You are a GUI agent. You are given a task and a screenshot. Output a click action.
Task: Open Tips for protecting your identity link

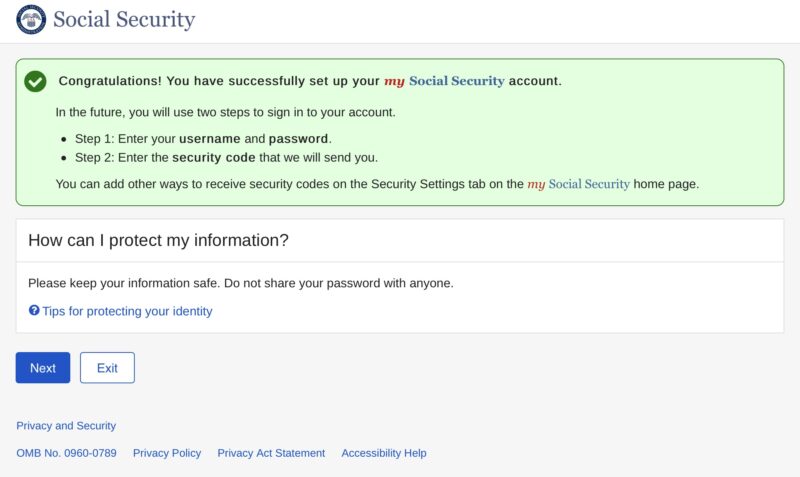pyautogui.click(x=127, y=311)
